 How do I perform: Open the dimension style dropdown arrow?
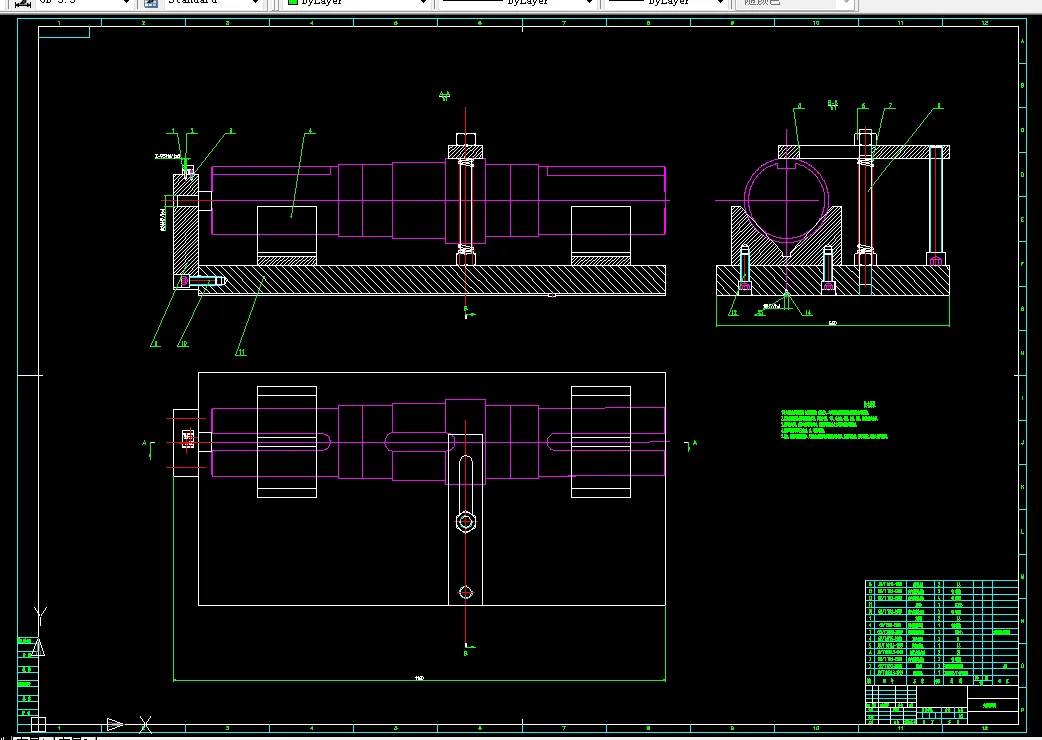click(x=126, y=3)
